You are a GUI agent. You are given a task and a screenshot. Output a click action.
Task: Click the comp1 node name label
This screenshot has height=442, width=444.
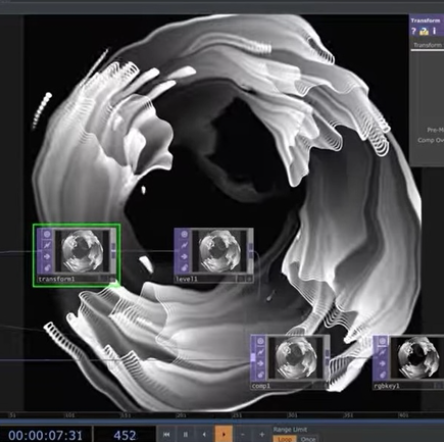(261, 386)
